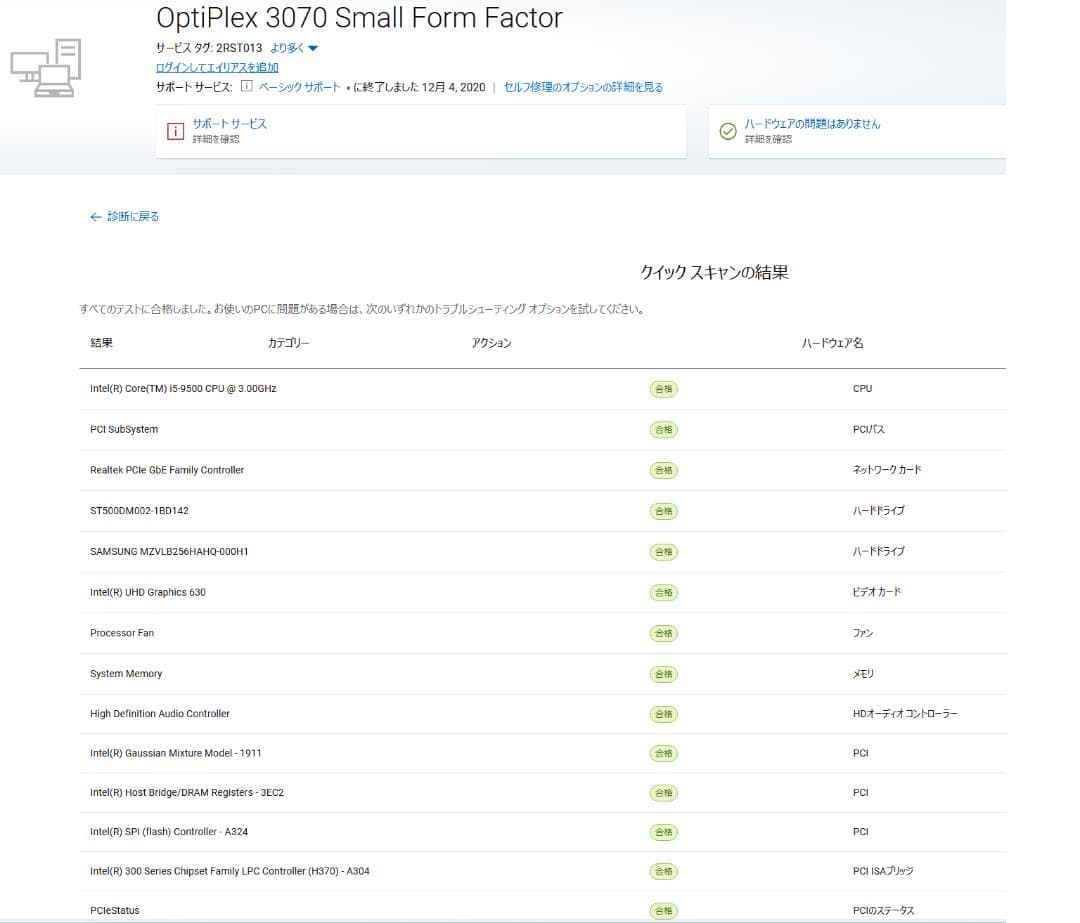
Task: Click the 合格 badge for System Memory
Action: [663, 674]
